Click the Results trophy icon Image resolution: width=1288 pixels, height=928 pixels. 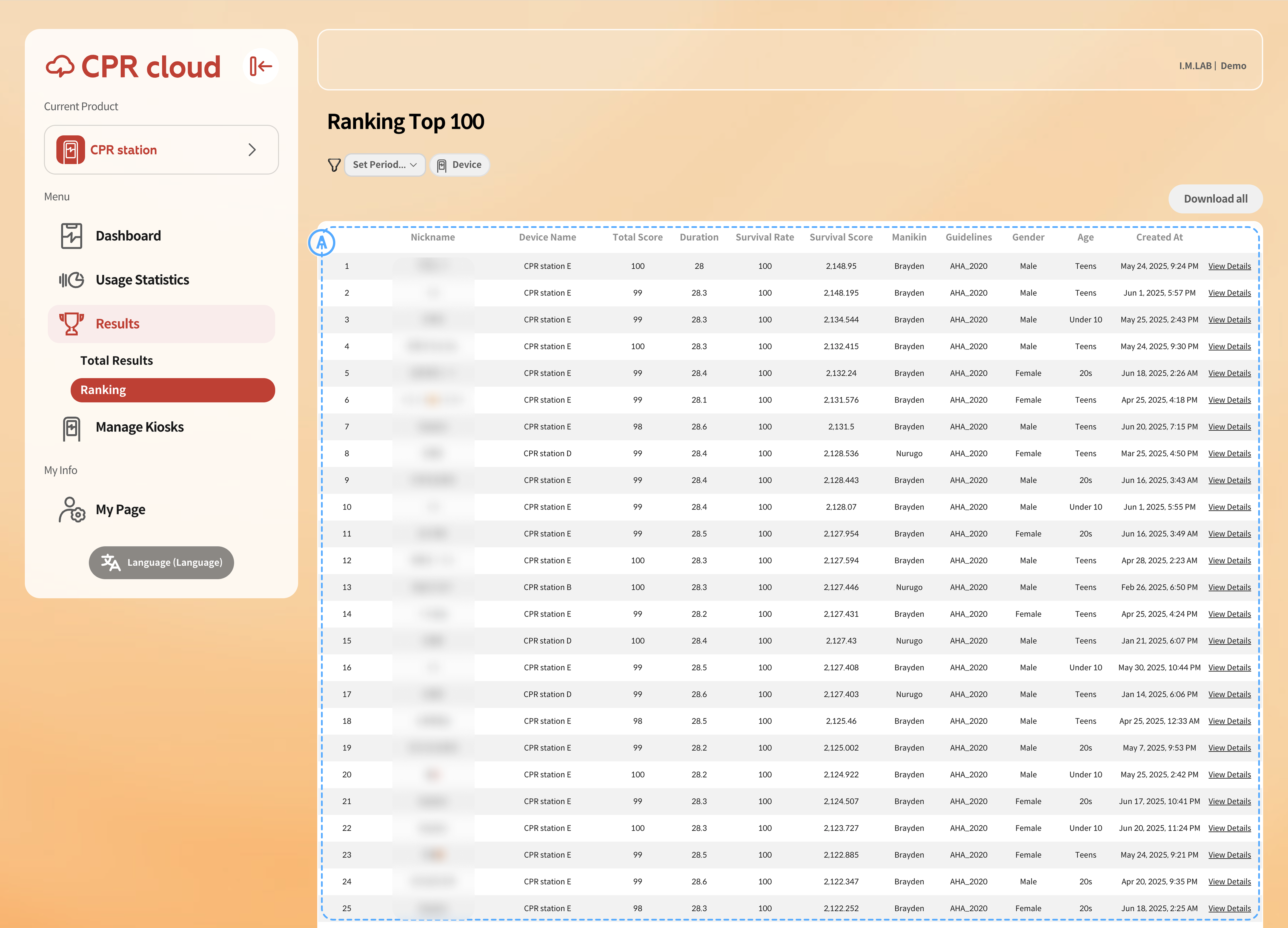(x=72, y=324)
